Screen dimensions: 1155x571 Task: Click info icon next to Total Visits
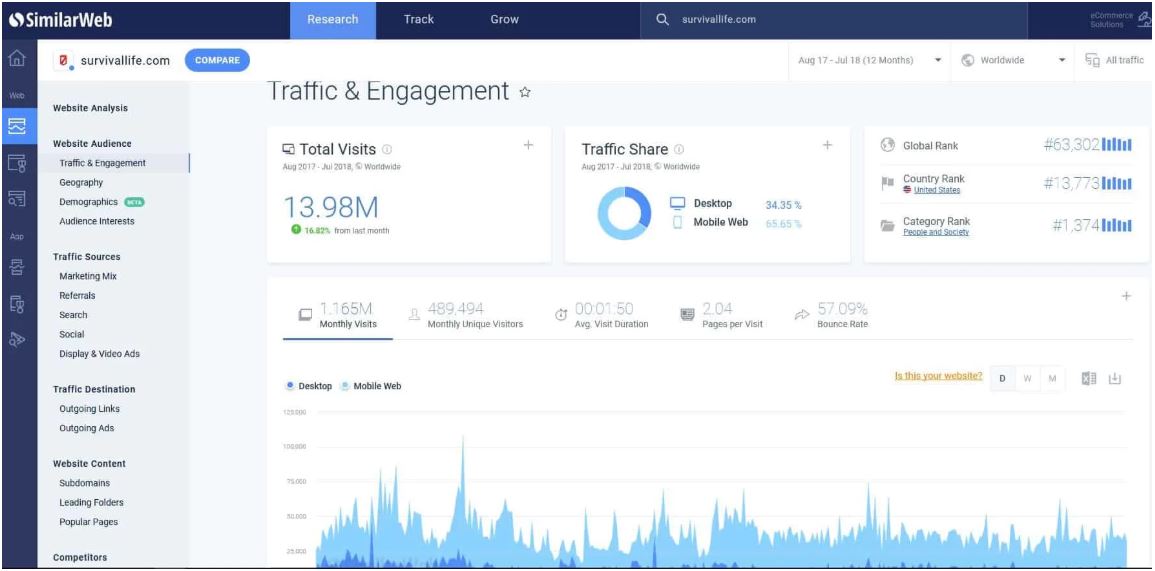pos(387,150)
